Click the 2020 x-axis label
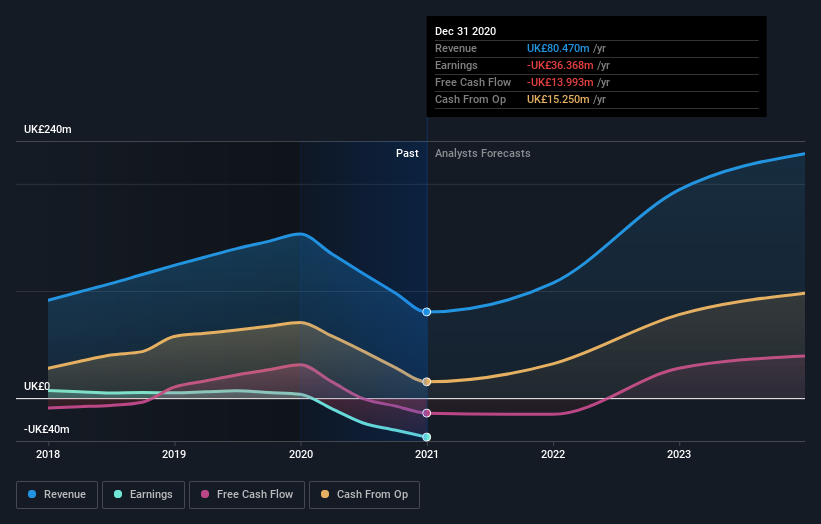The image size is (821, 524). pyautogui.click(x=301, y=454)
